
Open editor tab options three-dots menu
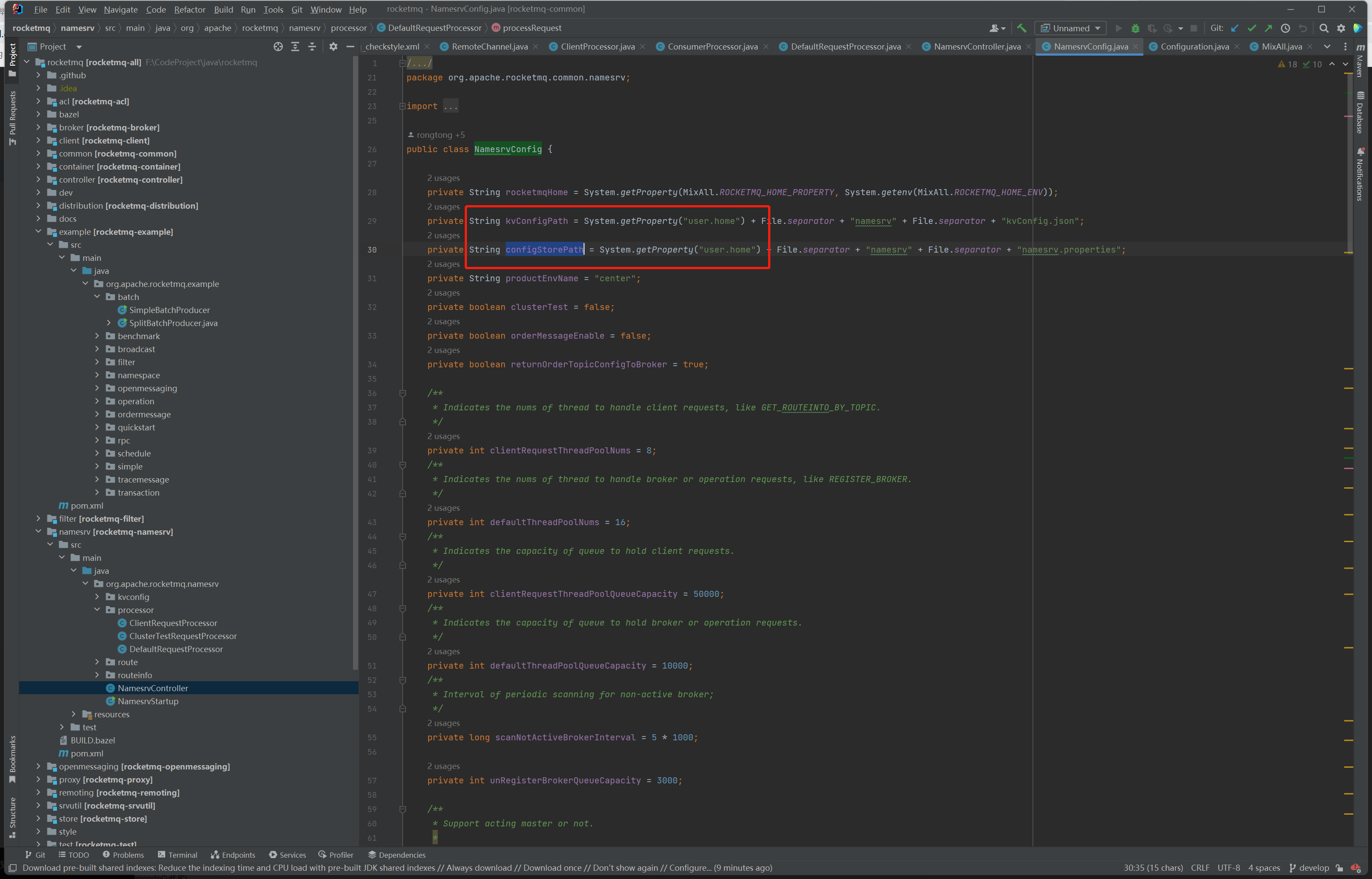click(x=1345, y=47)
